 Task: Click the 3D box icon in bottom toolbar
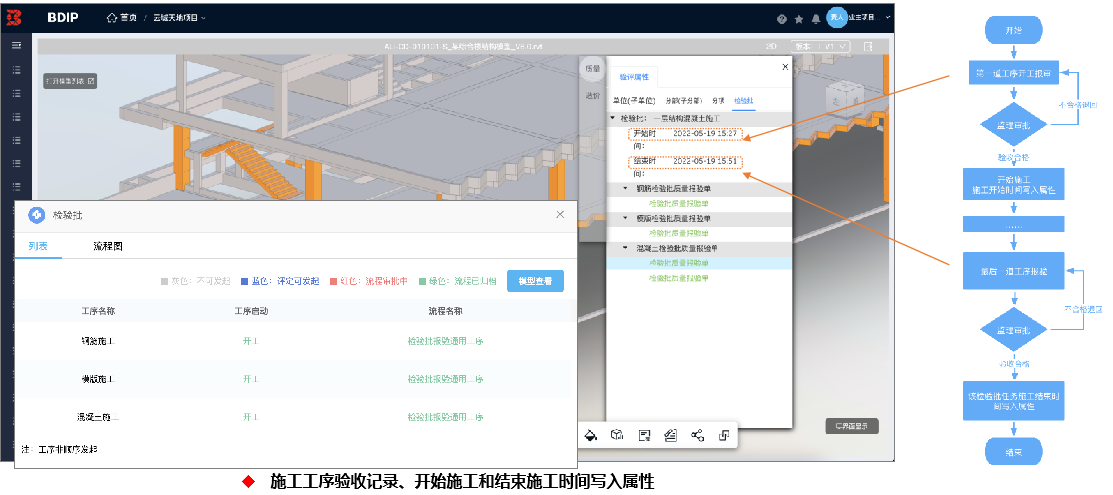618,435
